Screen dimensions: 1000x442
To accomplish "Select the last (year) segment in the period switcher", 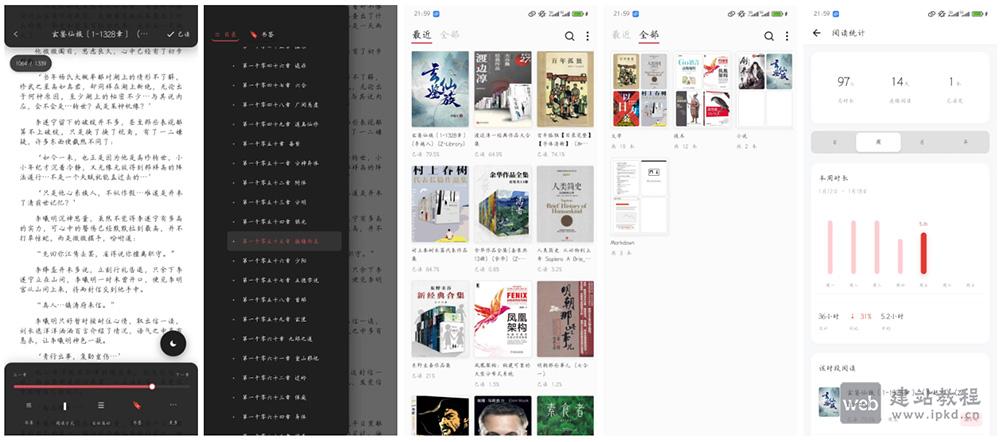I will point(966,142).
